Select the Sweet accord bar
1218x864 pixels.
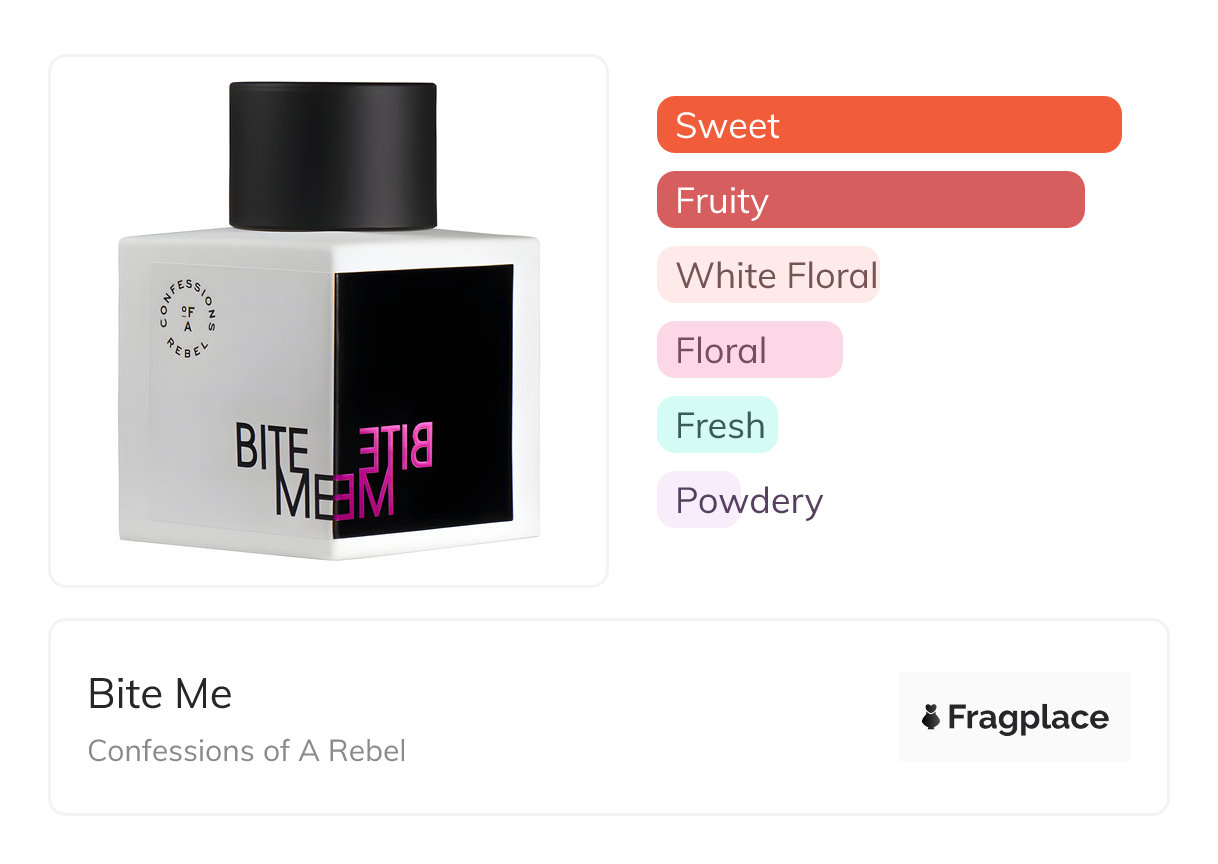click(x=888, y=125)
